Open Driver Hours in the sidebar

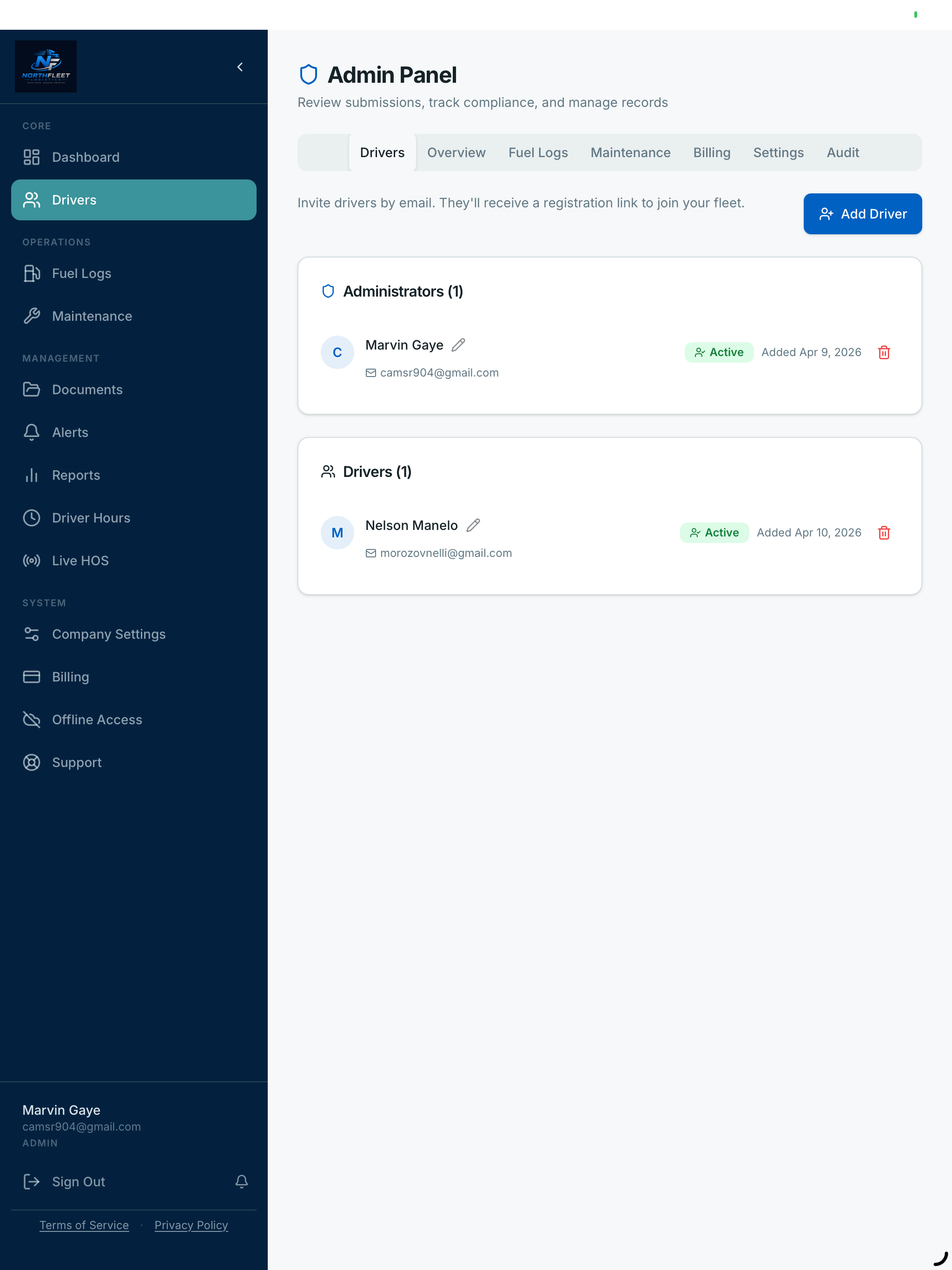(x=134, y=518)
